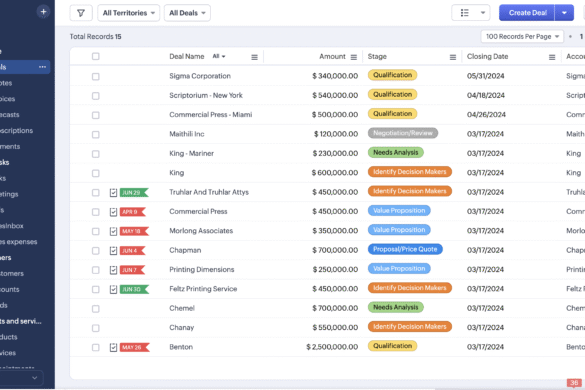Check the Sigma Corporation row checkbox
The height and width of the screenshot is (390, 585).
coord(96,77)
